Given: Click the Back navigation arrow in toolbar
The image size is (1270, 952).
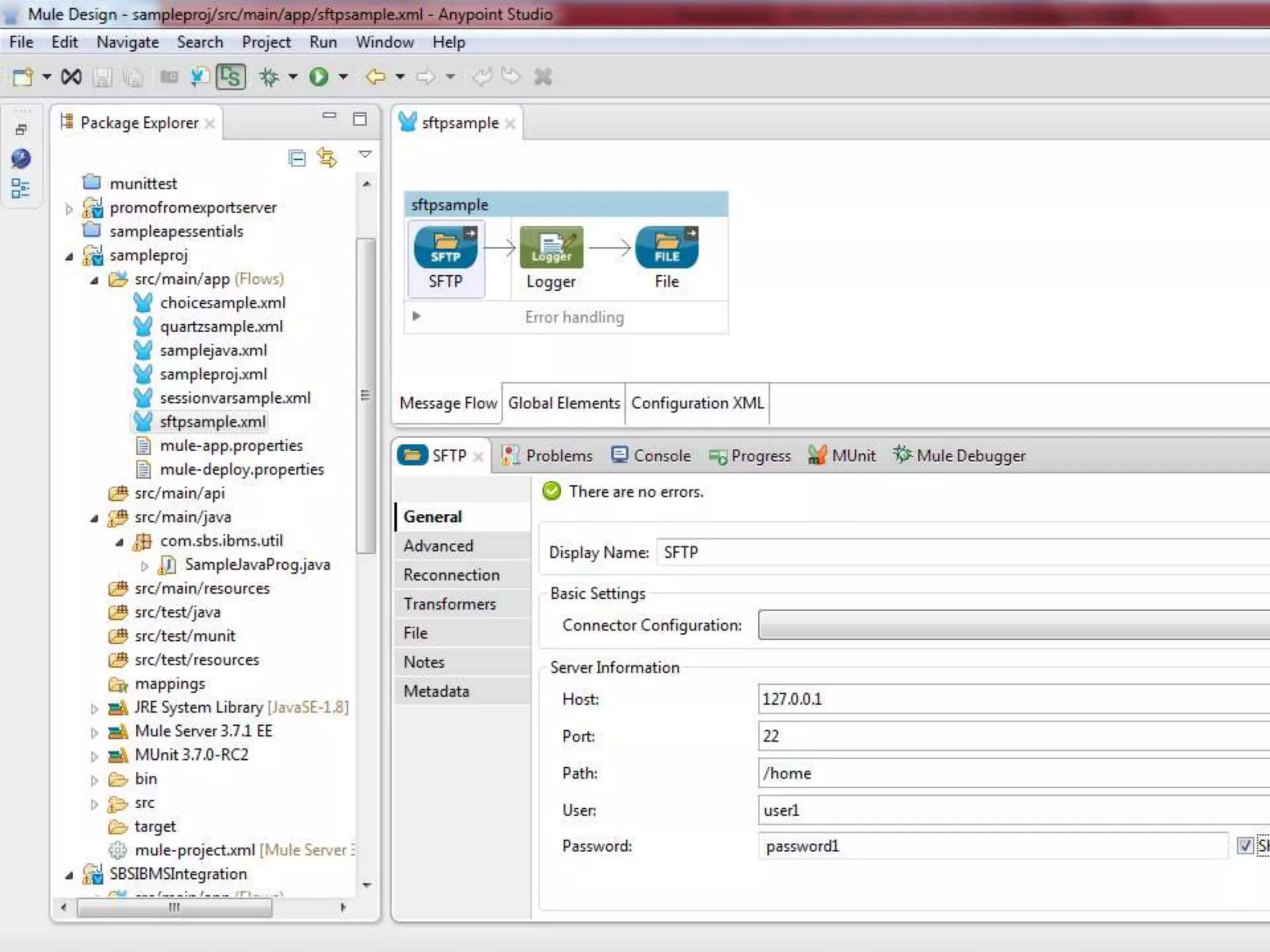Looking at the screenshot, I should pos(376,77).
